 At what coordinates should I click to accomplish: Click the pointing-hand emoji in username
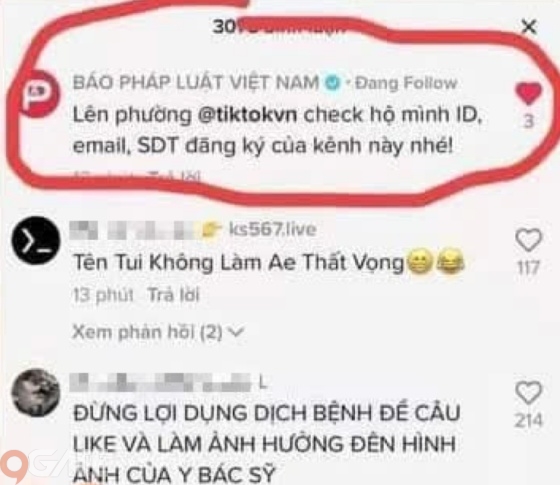coord(213,229)
